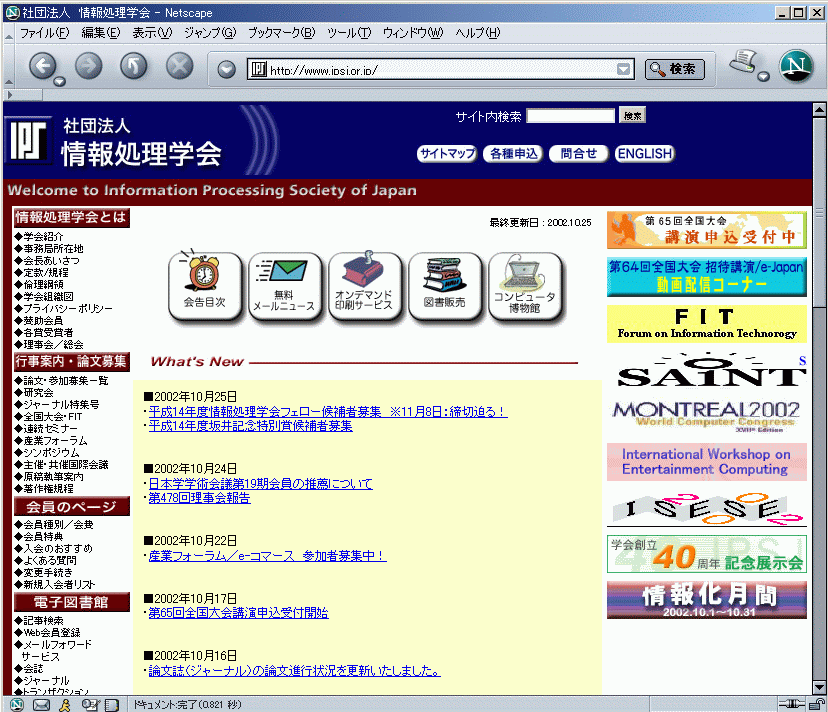Click the vertical scrollbar down arrow

[819, 687]
